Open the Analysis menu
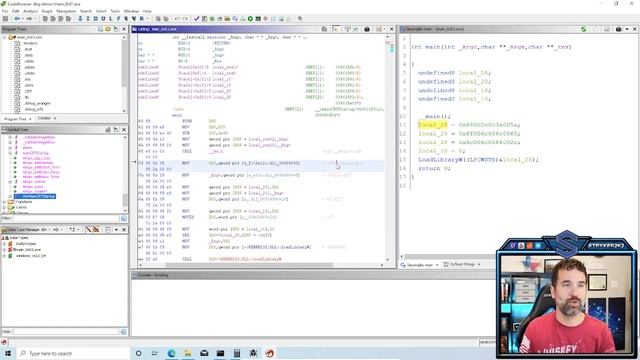 point(31,11)
